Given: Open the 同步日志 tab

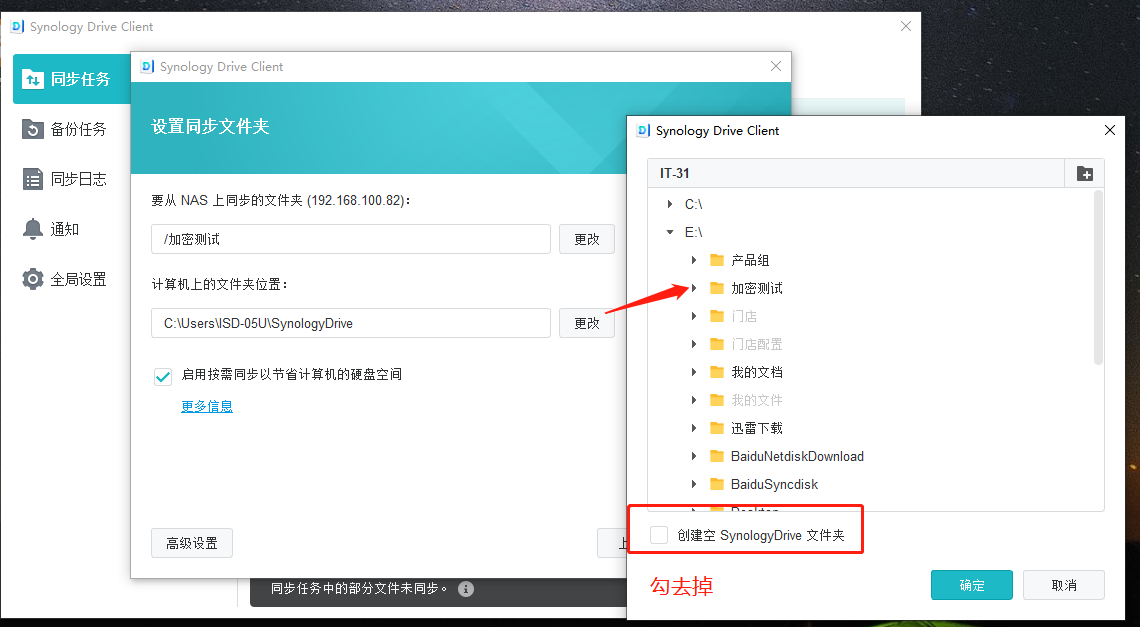Looking at the screenshot, I should click(72, 179).
